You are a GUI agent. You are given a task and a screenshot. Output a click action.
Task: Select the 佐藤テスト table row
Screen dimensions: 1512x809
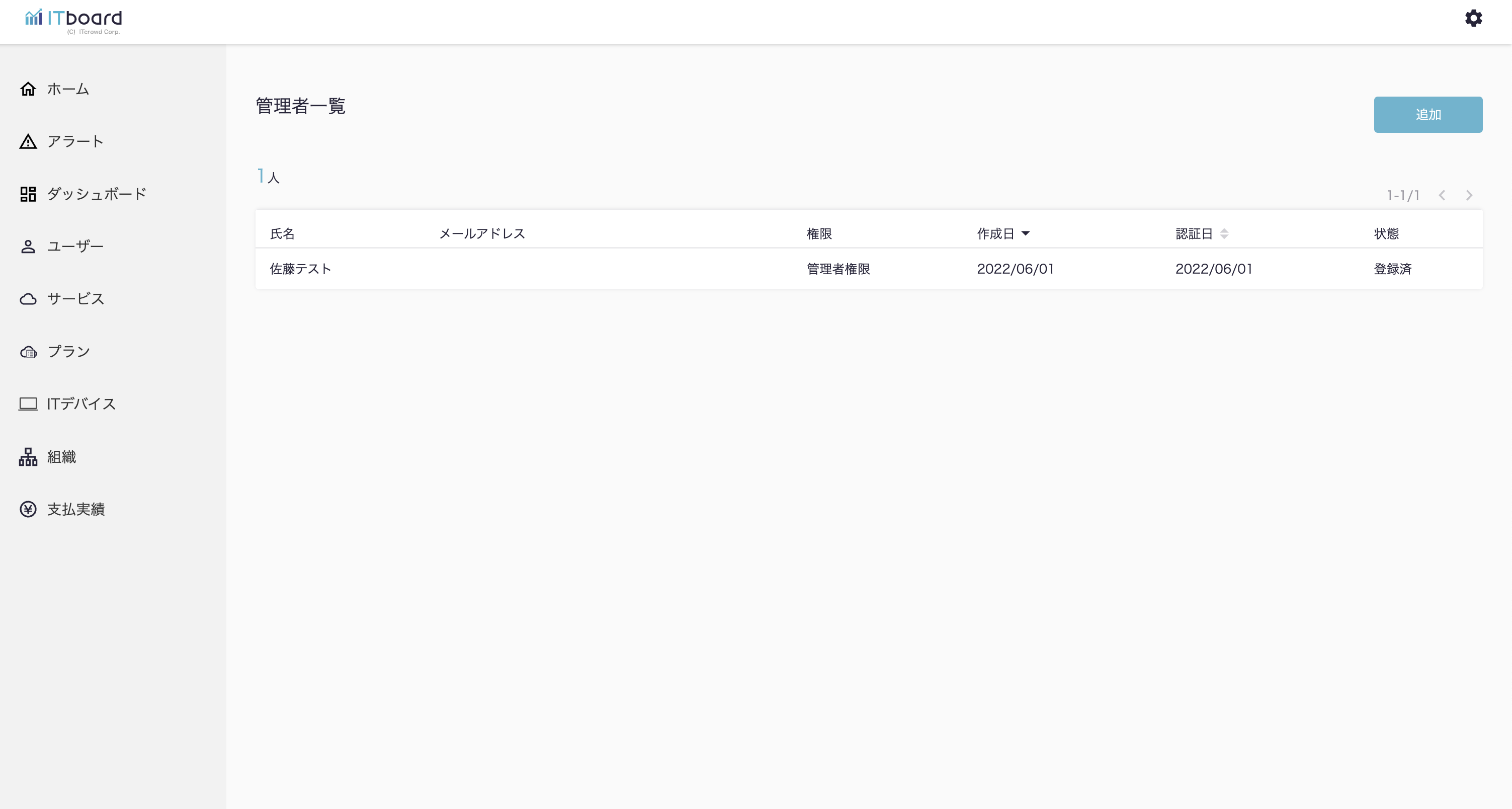point(869,269)
